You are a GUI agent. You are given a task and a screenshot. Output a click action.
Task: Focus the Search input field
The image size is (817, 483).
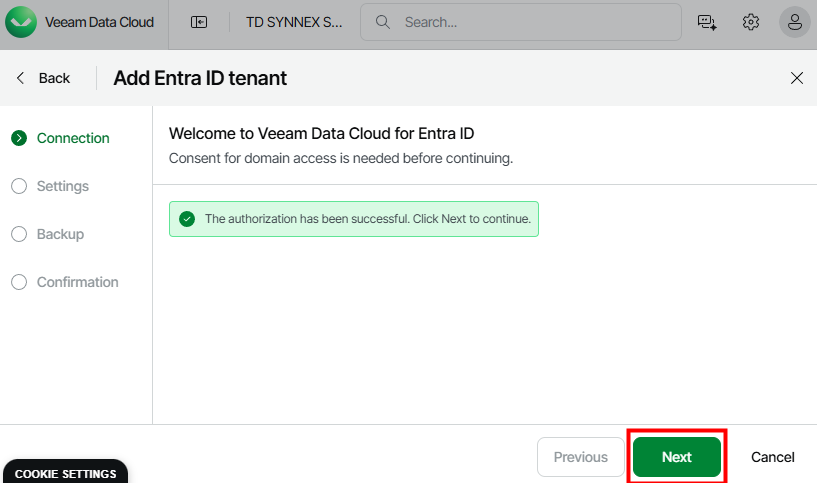point(530,22)
